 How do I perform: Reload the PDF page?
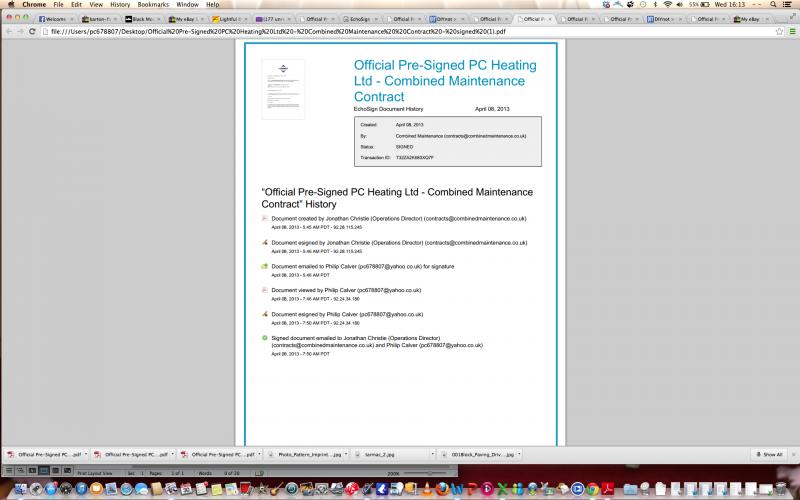coord(32,31)
